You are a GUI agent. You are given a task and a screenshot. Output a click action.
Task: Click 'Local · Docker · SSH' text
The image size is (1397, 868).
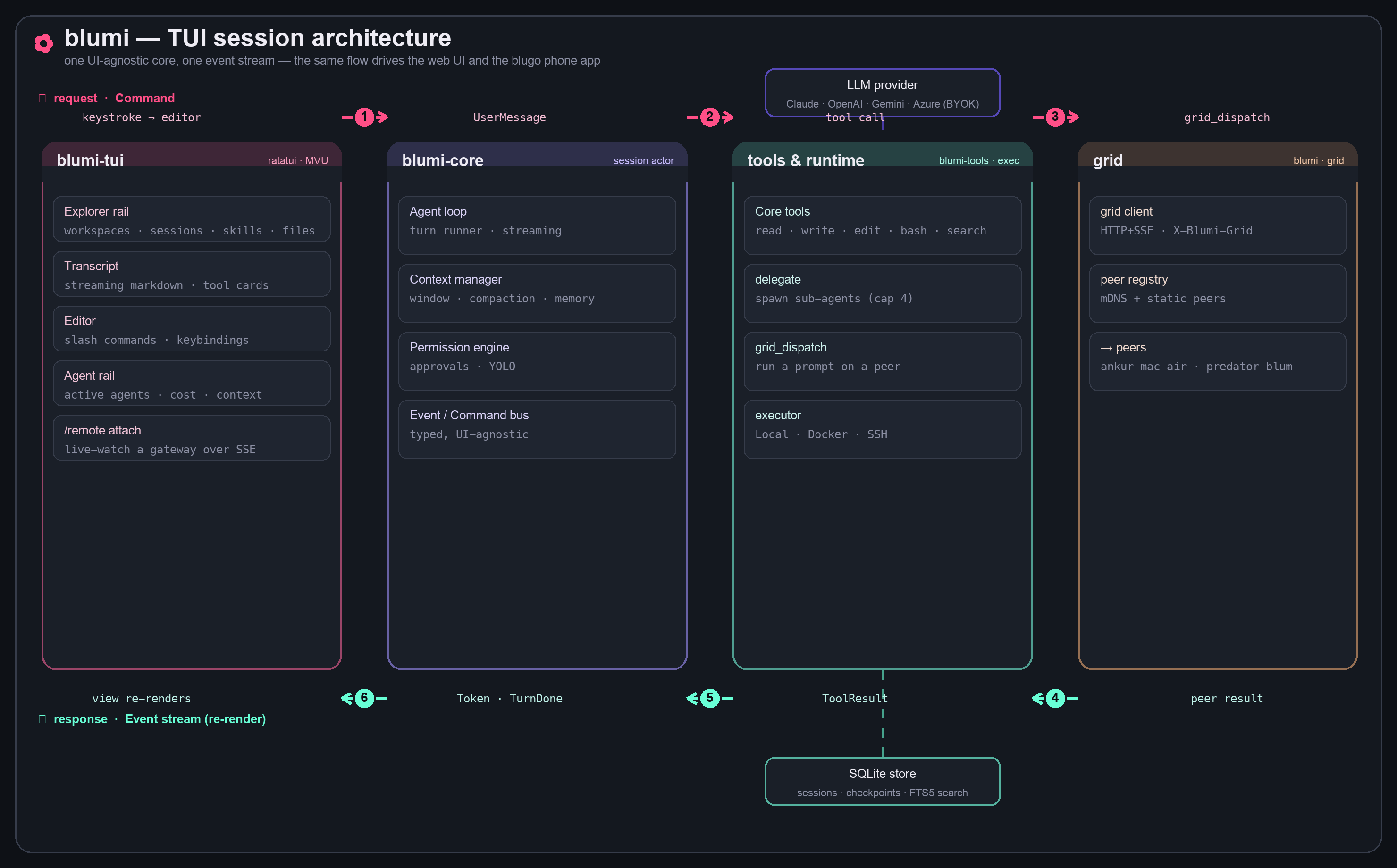[821, 434]
